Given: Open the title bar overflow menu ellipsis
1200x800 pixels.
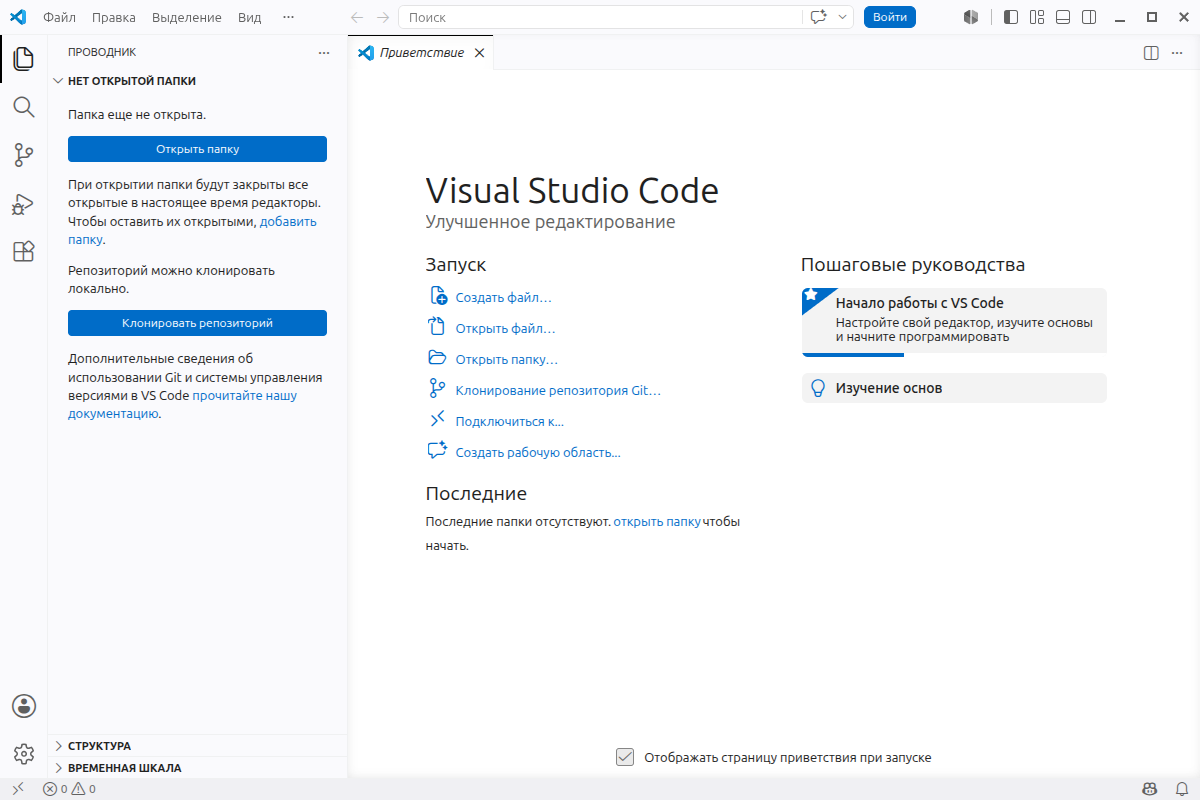Looking at the screenshot, I should [x=289, y=17].
